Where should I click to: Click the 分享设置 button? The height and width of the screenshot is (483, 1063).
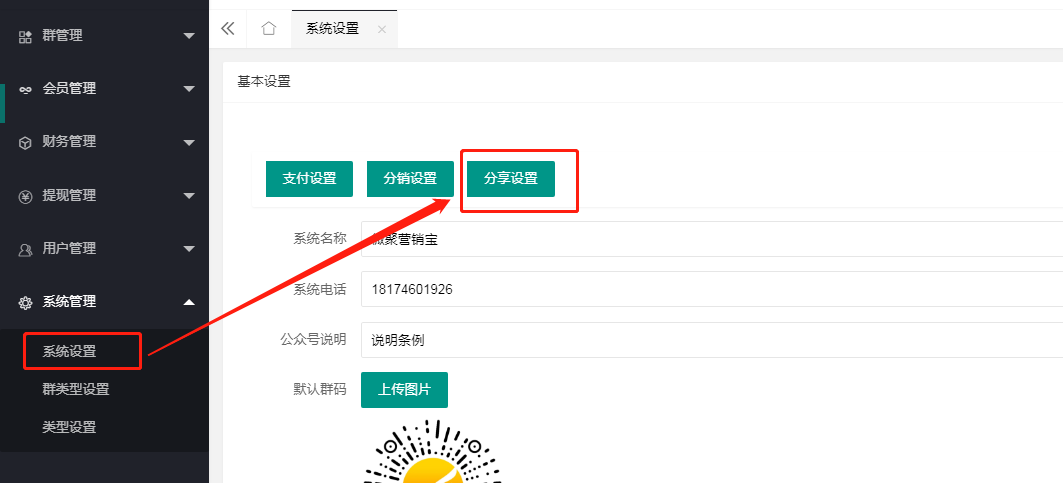tap(510, 179)
